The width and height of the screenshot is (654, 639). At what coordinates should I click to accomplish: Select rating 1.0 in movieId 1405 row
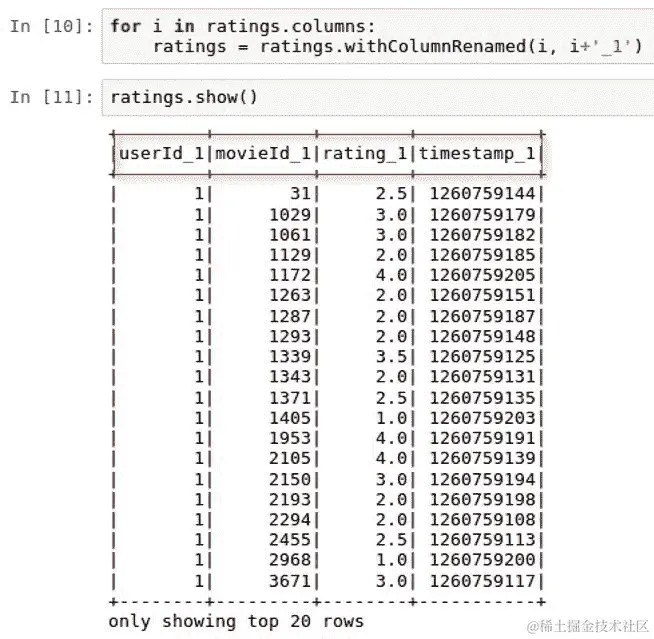point(391,418)
